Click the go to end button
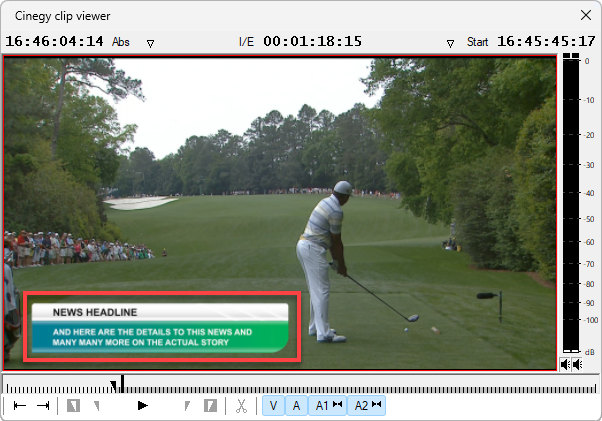602x421 pixels. pyautogui.click(x=43, y=405)
